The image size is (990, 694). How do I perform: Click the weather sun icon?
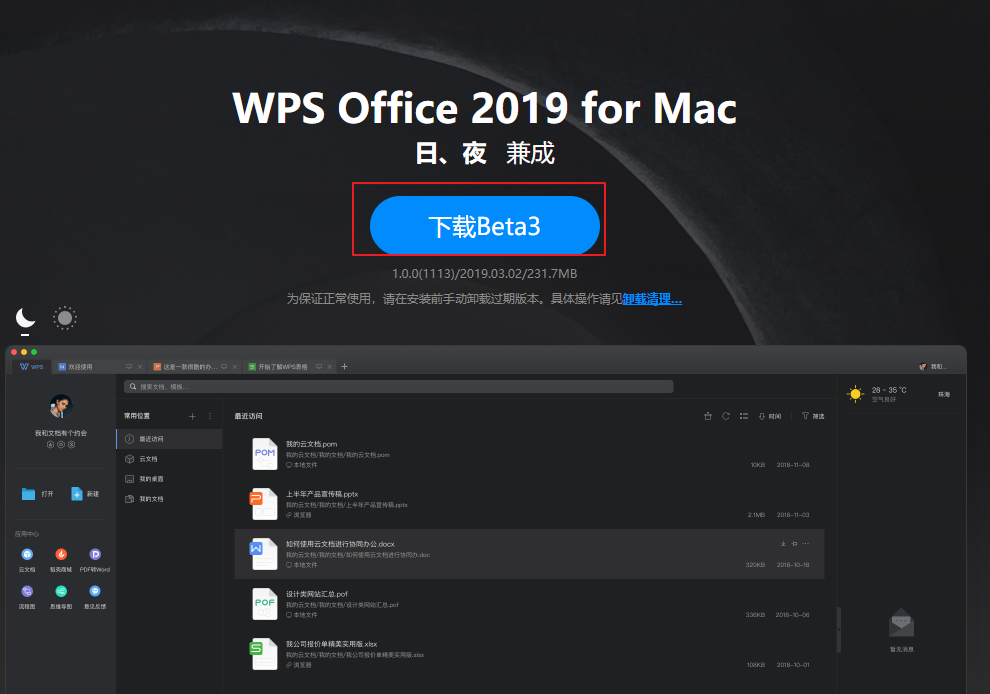pyautogui.click(x=856, y=394)
